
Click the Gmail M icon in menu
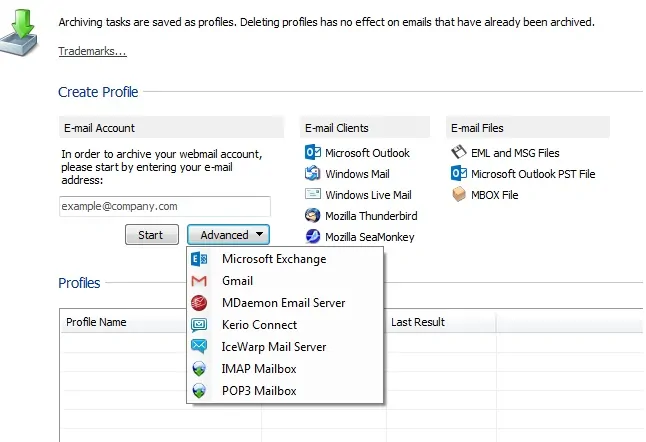point(199,281)
